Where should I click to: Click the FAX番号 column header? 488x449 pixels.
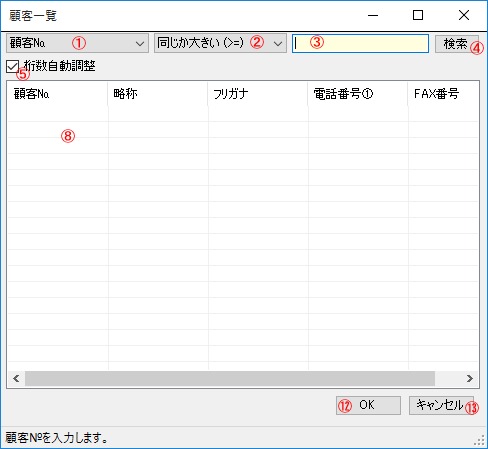click(443, 94)
